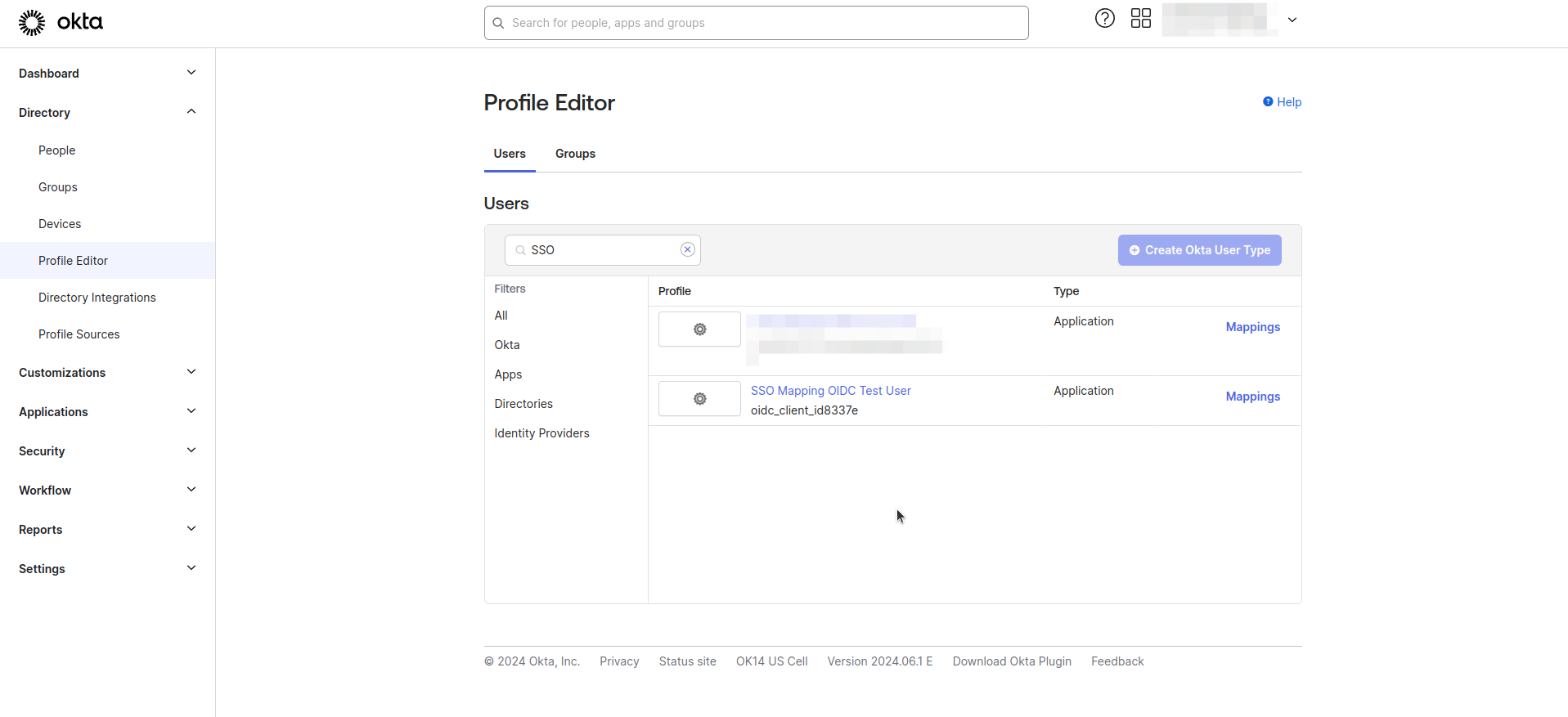This screenshot has width=1568, height=717.
Task: Open Devices in the sidebar
Action: (60, 224)
